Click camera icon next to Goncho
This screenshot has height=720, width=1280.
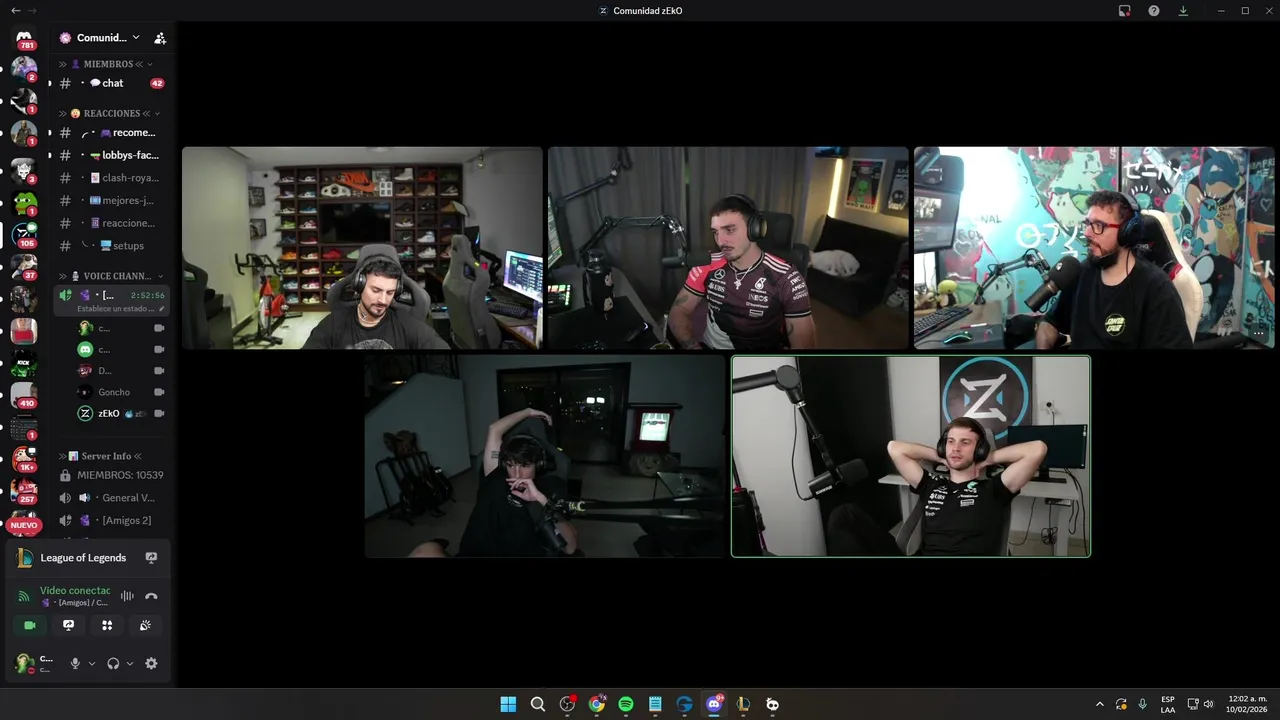click(x=159, y=392)
